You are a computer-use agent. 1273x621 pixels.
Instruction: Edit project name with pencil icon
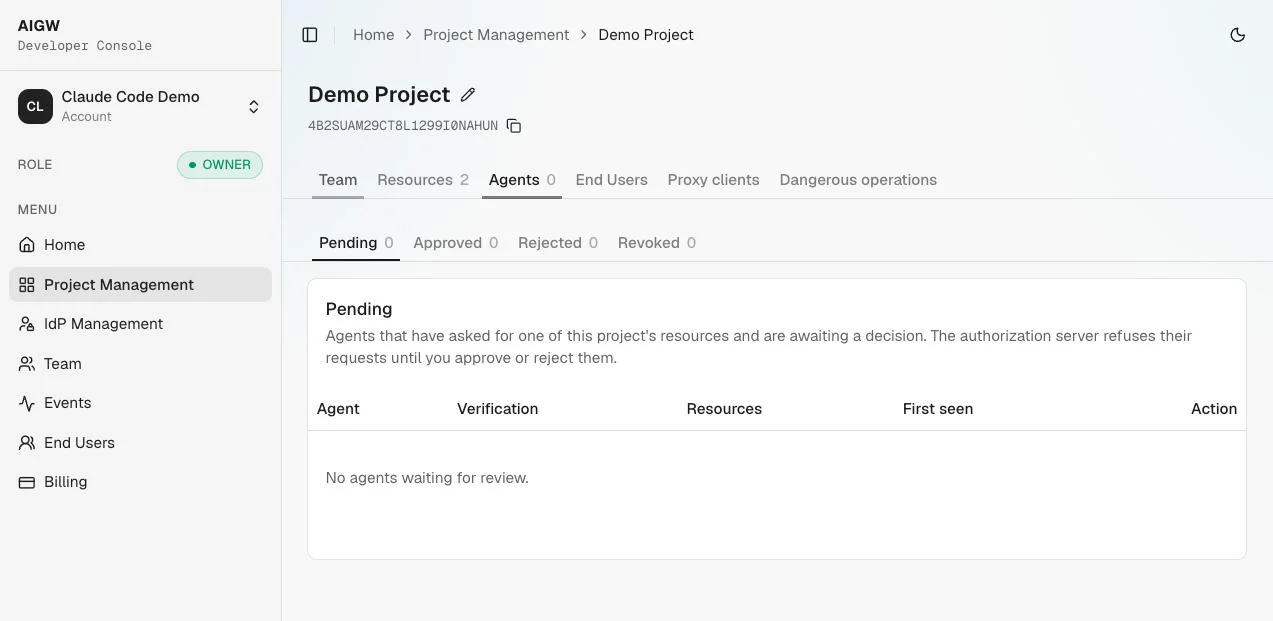click(468, 95)
